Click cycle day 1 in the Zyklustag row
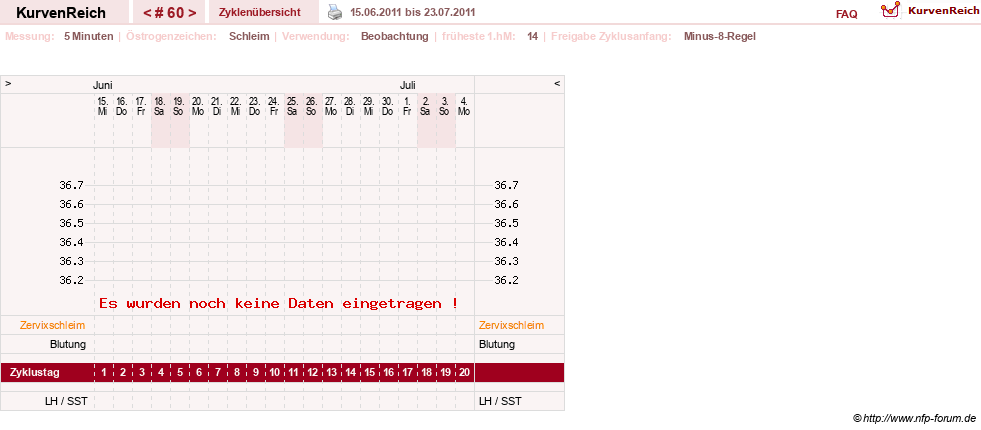This screenshot has height=430, width=981. pyautogui.click(x=104, y=372)
